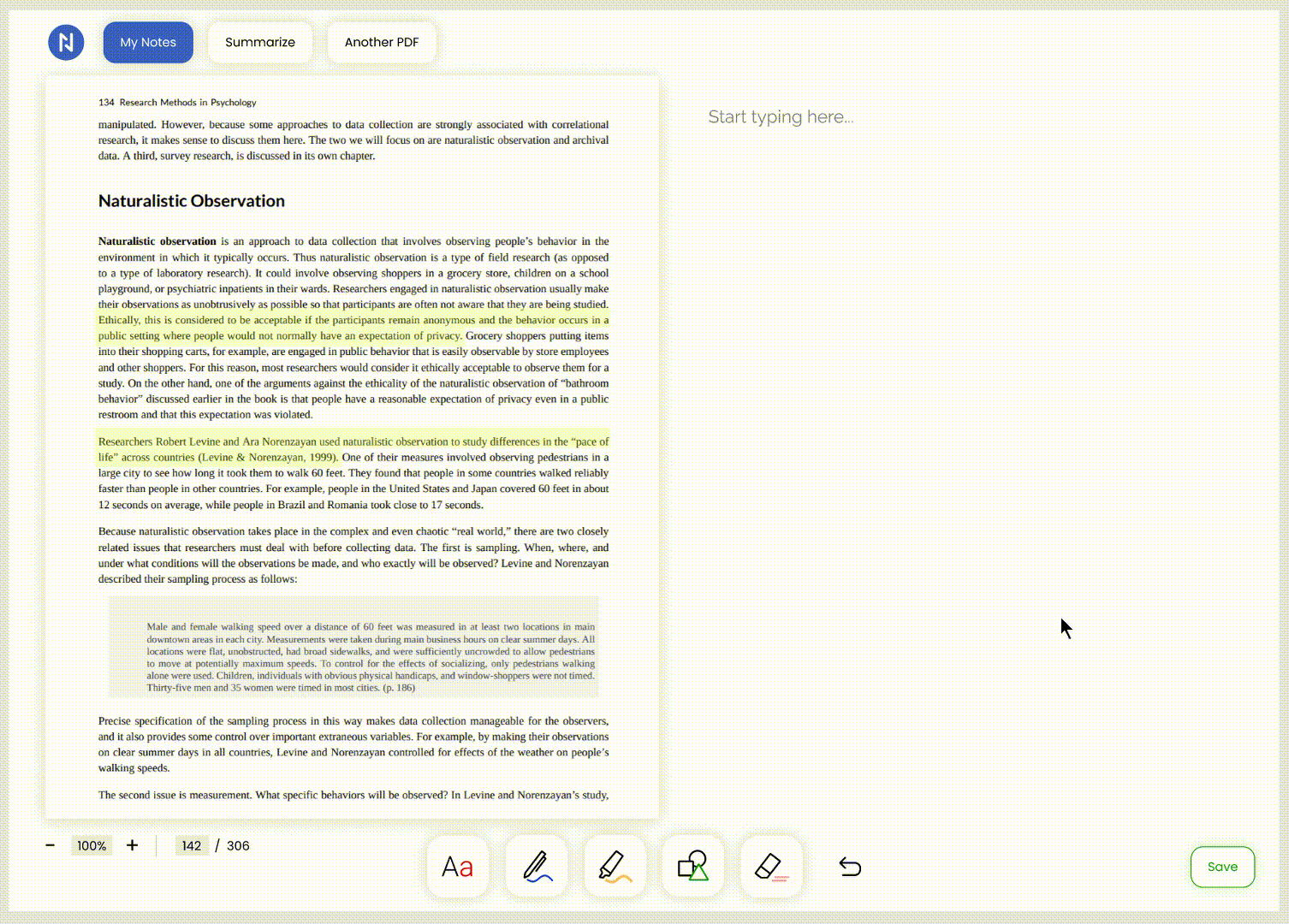Click the Summarize button
The height and width of the screenshot is (924, 1289).
[x=260, y=42]
